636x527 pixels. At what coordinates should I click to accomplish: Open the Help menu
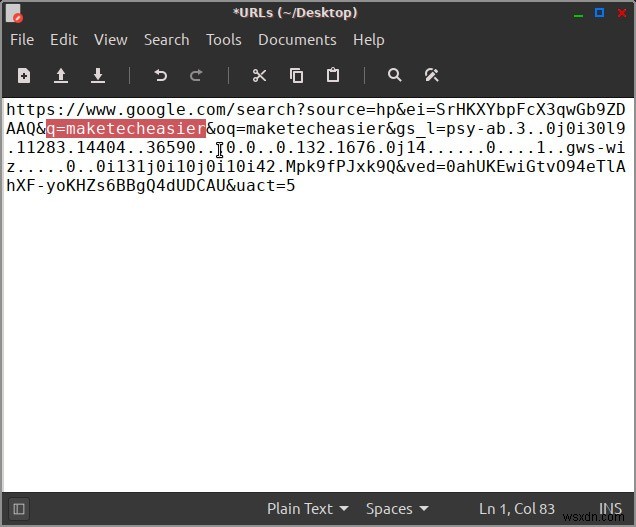pyautogui.click(x=369, y=40)
